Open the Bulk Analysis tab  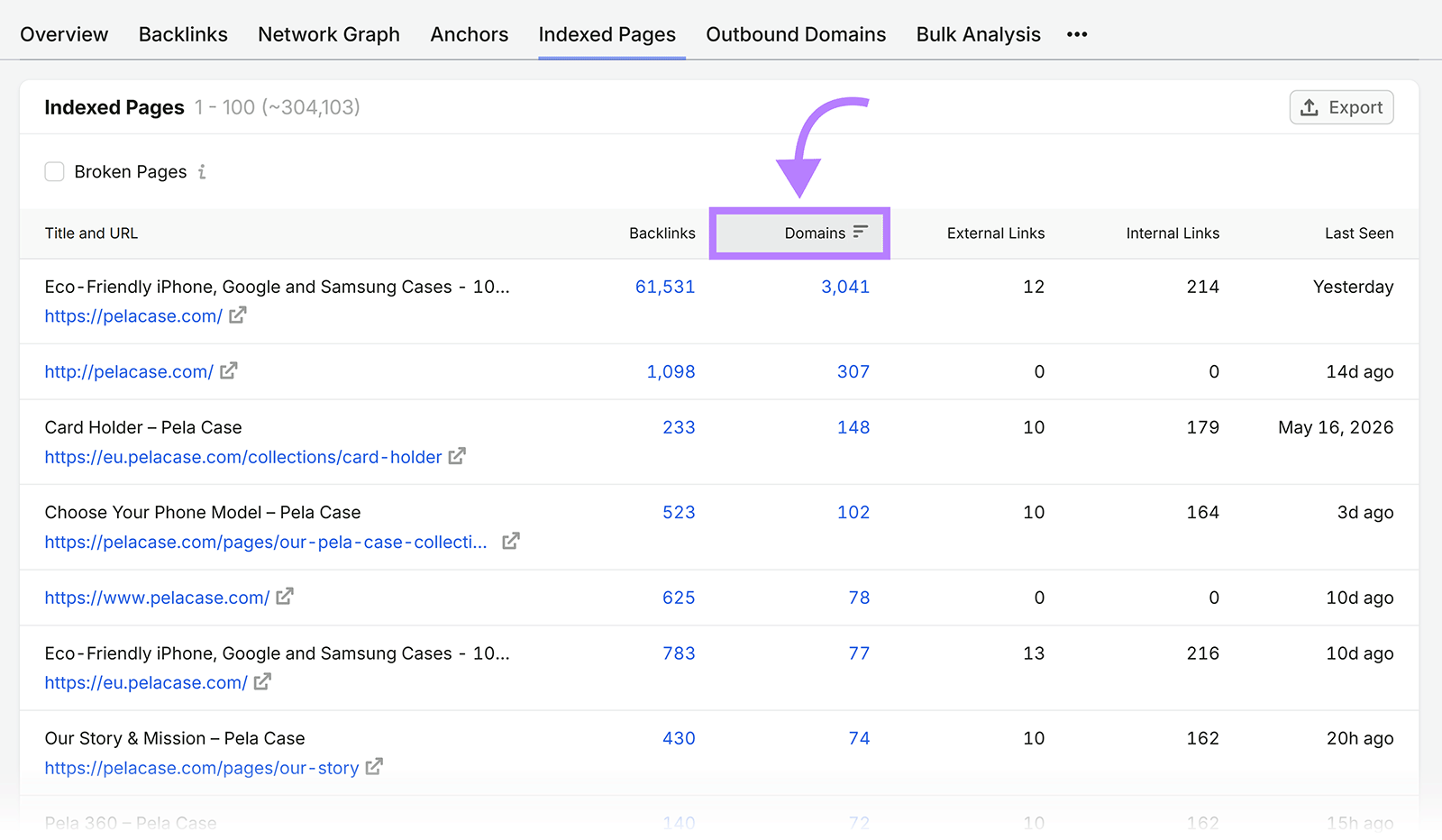pyautogui.click(x=979, y=34)
